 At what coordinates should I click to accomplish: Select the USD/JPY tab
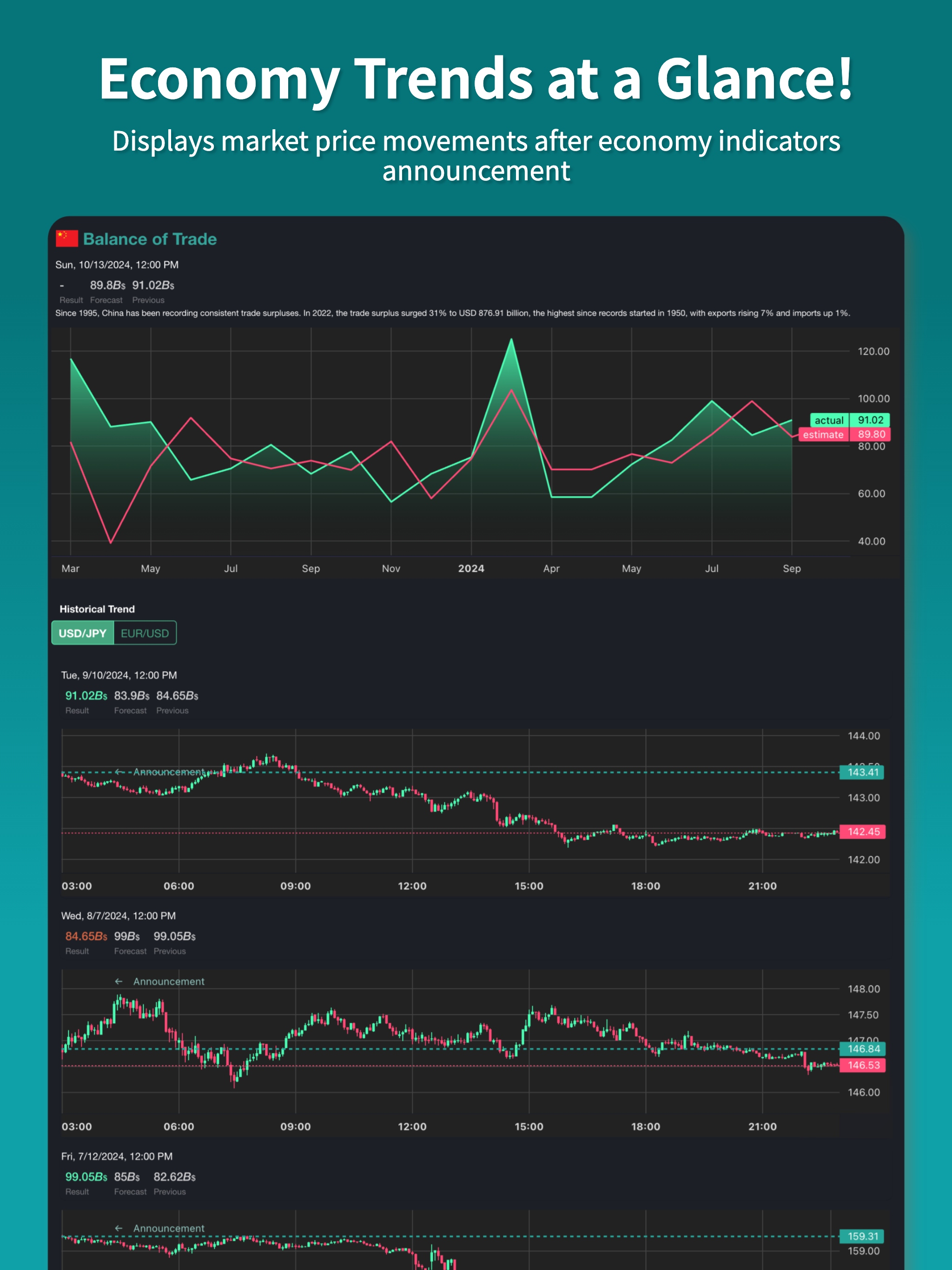click(83, 633)
